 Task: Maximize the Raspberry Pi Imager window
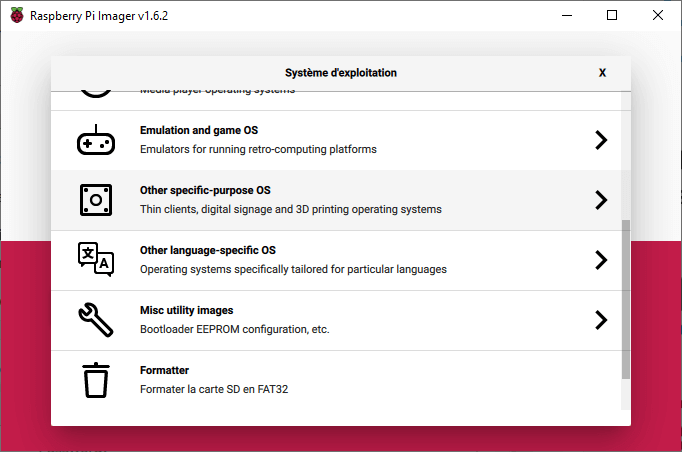612,15
